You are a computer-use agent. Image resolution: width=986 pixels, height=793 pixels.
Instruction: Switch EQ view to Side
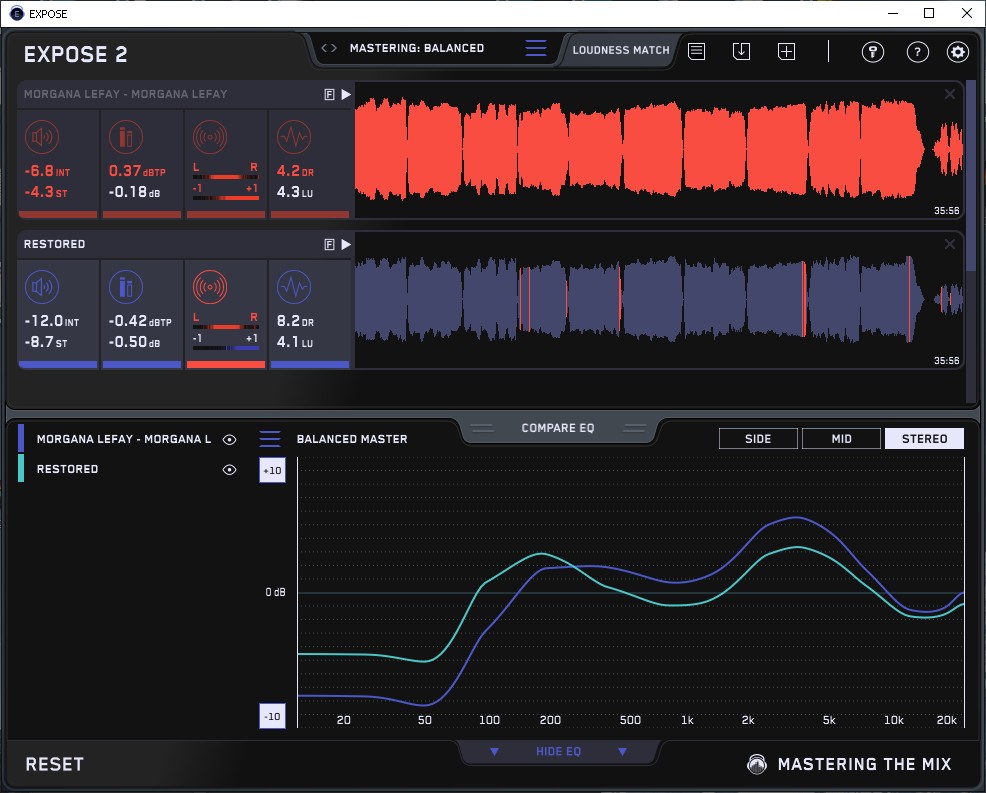pyautogui.click(x=758, y=439)
